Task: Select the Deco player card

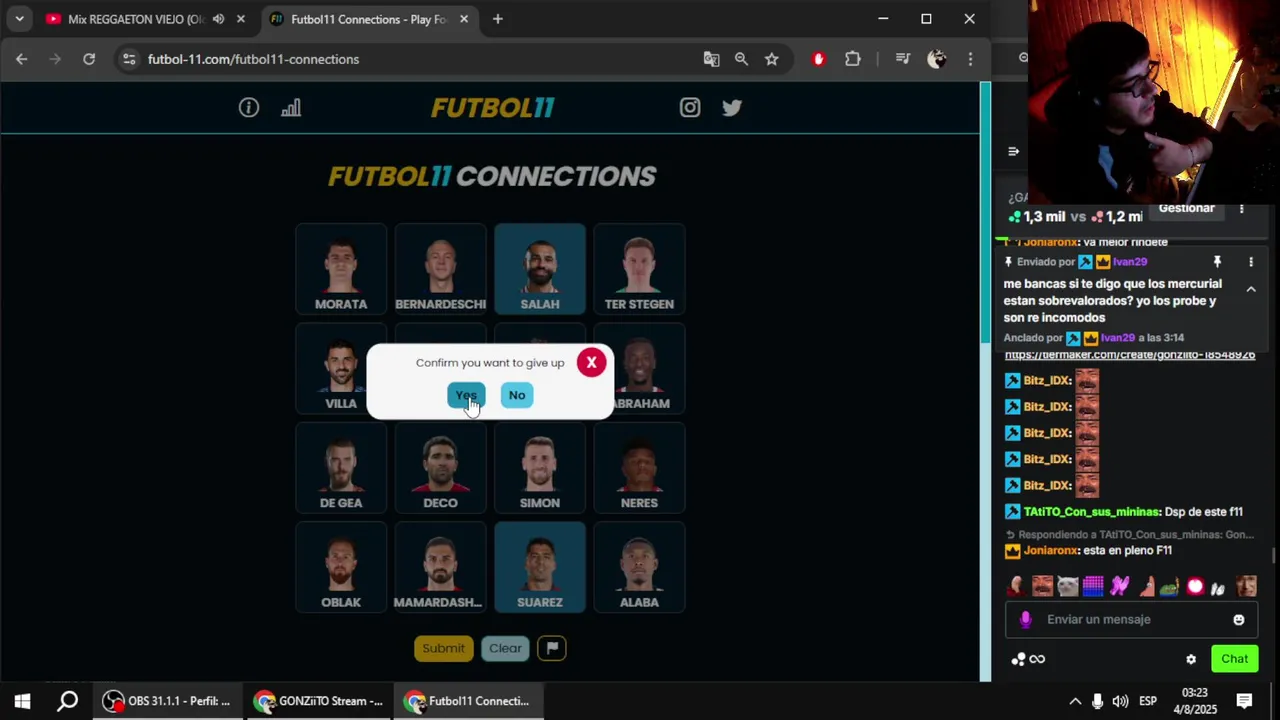Action: (440, 468)
